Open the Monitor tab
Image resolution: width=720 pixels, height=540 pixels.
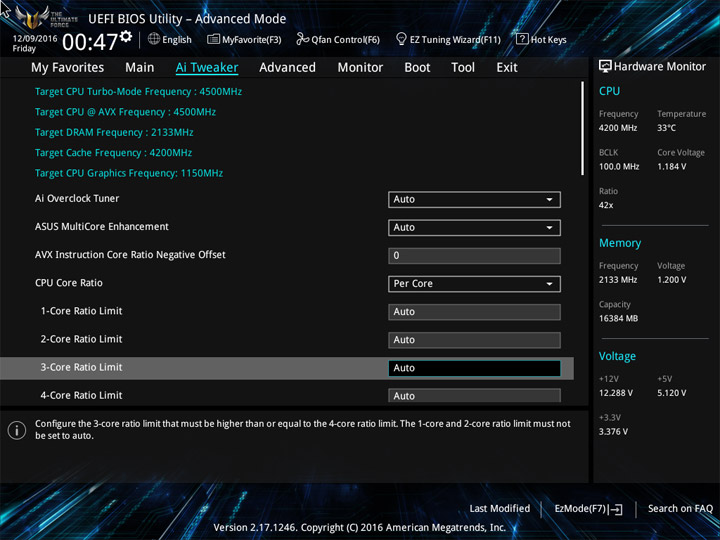point(360,68)
